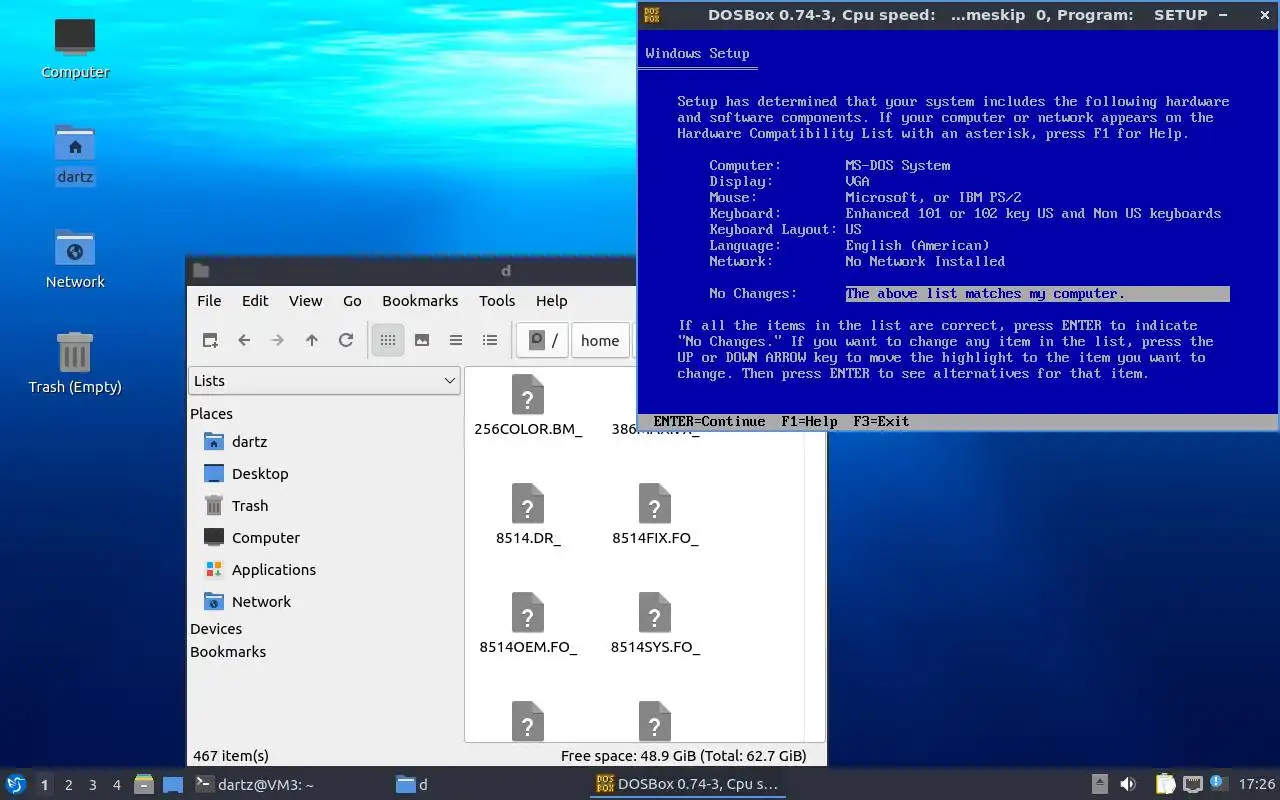
Task: Go forward in file manager history
Action: pos(278,340)
